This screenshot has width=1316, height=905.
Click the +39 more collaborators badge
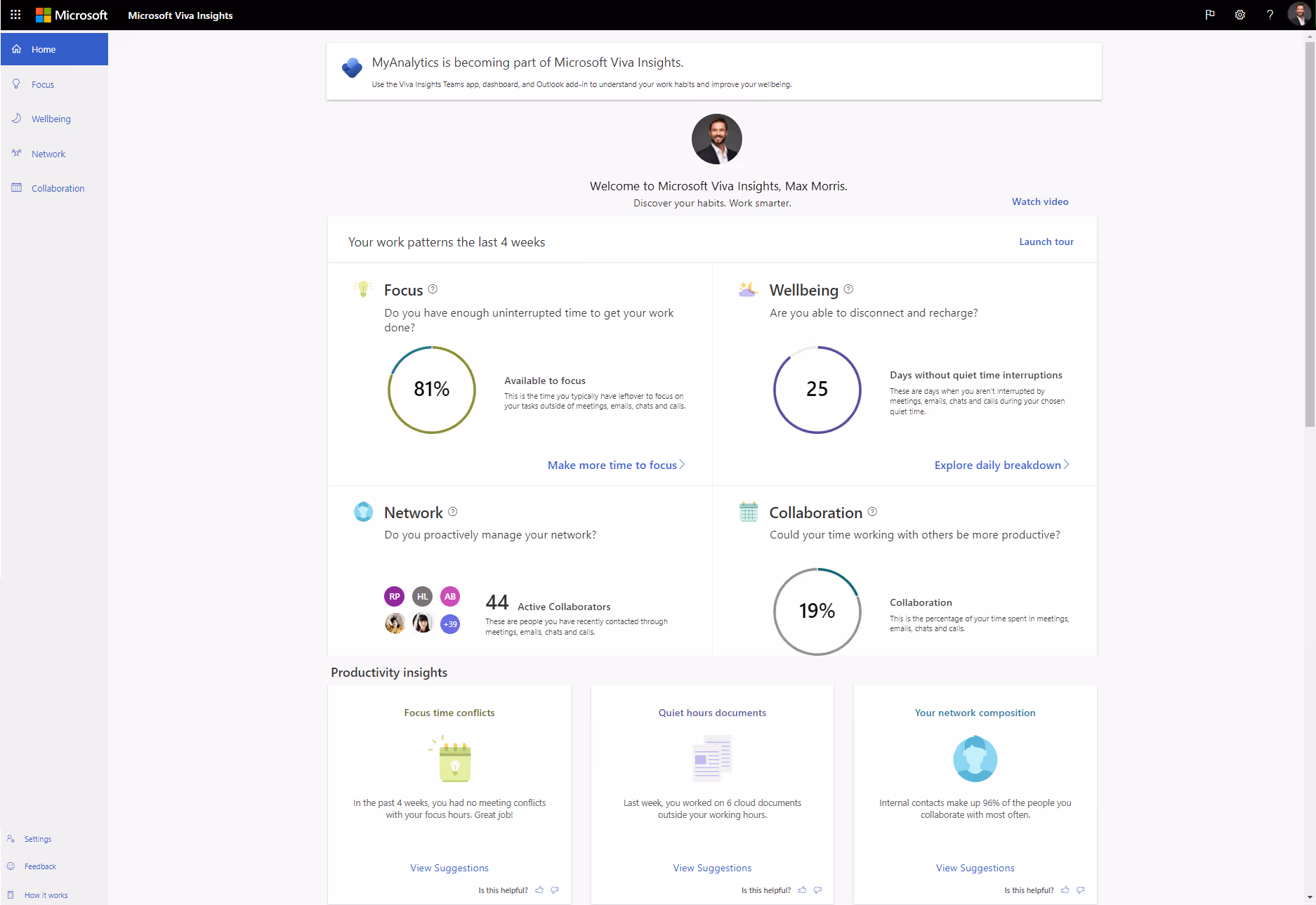(x=450, y=623)
